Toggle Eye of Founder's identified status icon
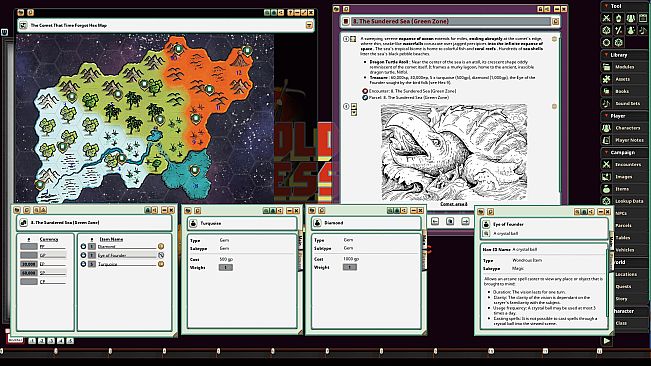The width and height of the screenshot is (651, 366). click(161, 255)
